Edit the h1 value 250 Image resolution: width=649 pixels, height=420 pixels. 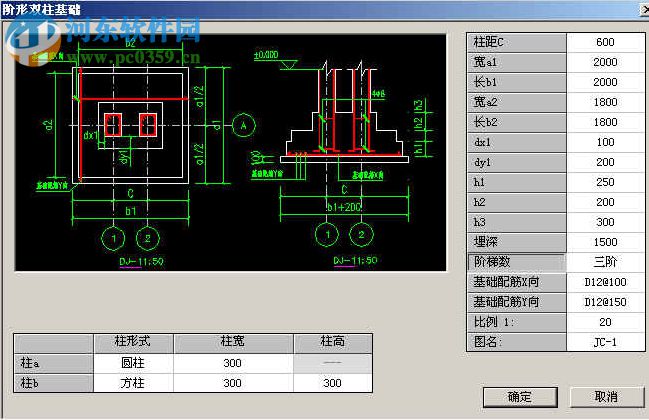(605, 182)
